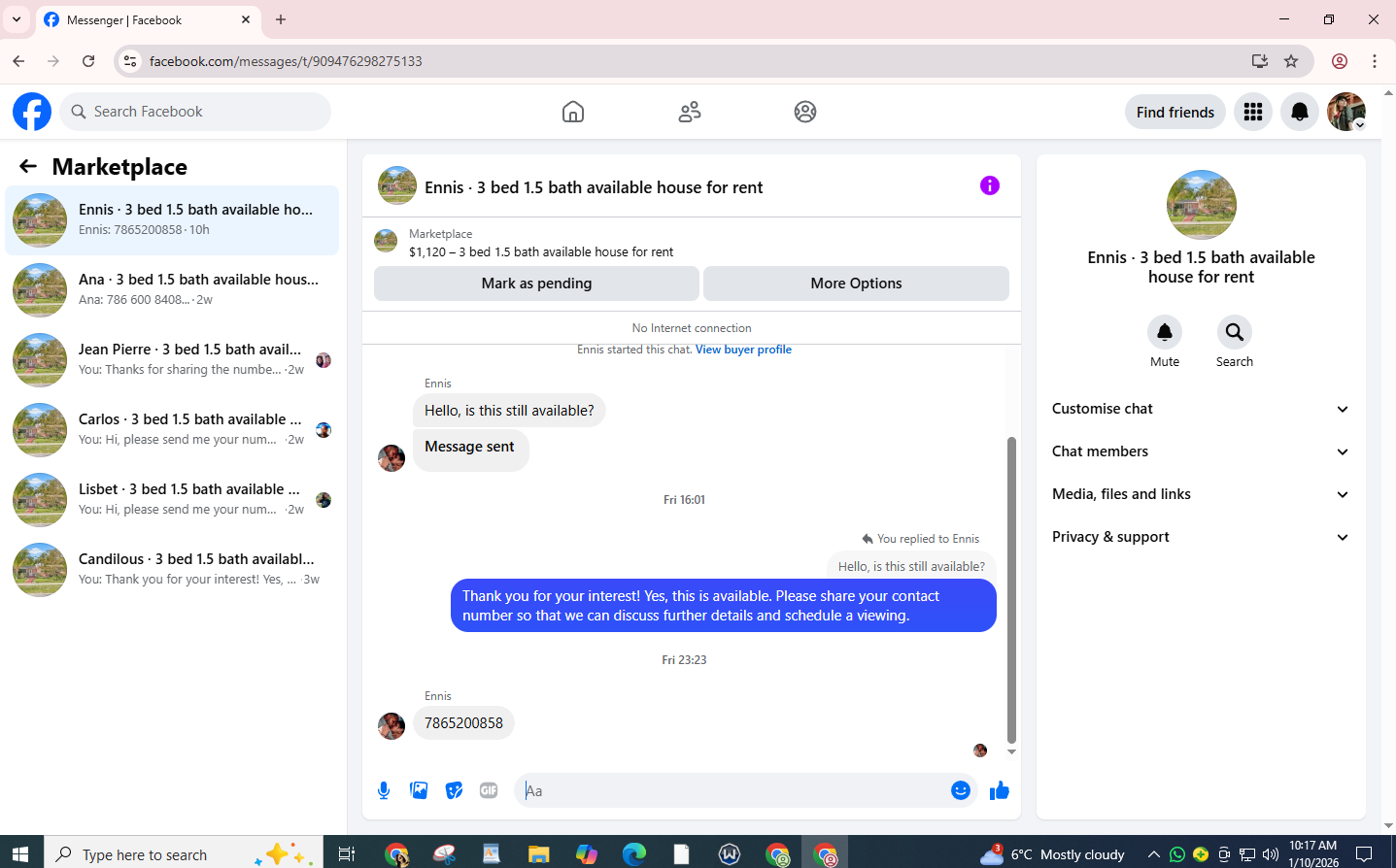1396x868 pixels.
Task: Click the Windows taskbar search box
Action: [x=184, y=854]
